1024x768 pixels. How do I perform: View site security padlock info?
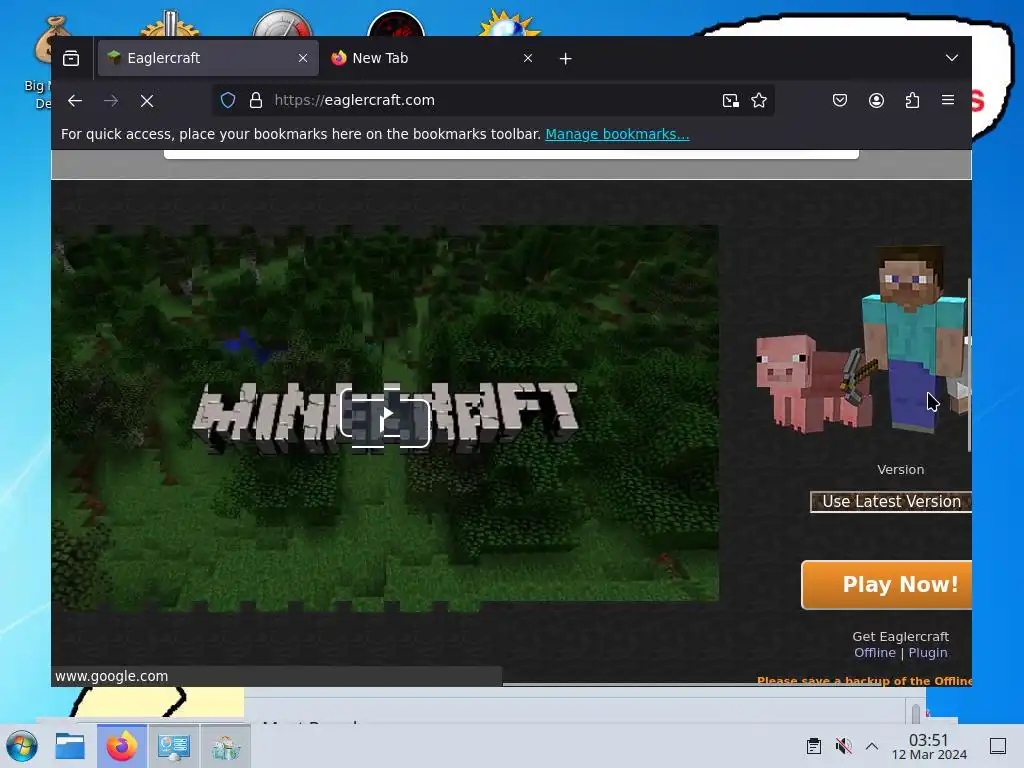[x=256, y=101]
